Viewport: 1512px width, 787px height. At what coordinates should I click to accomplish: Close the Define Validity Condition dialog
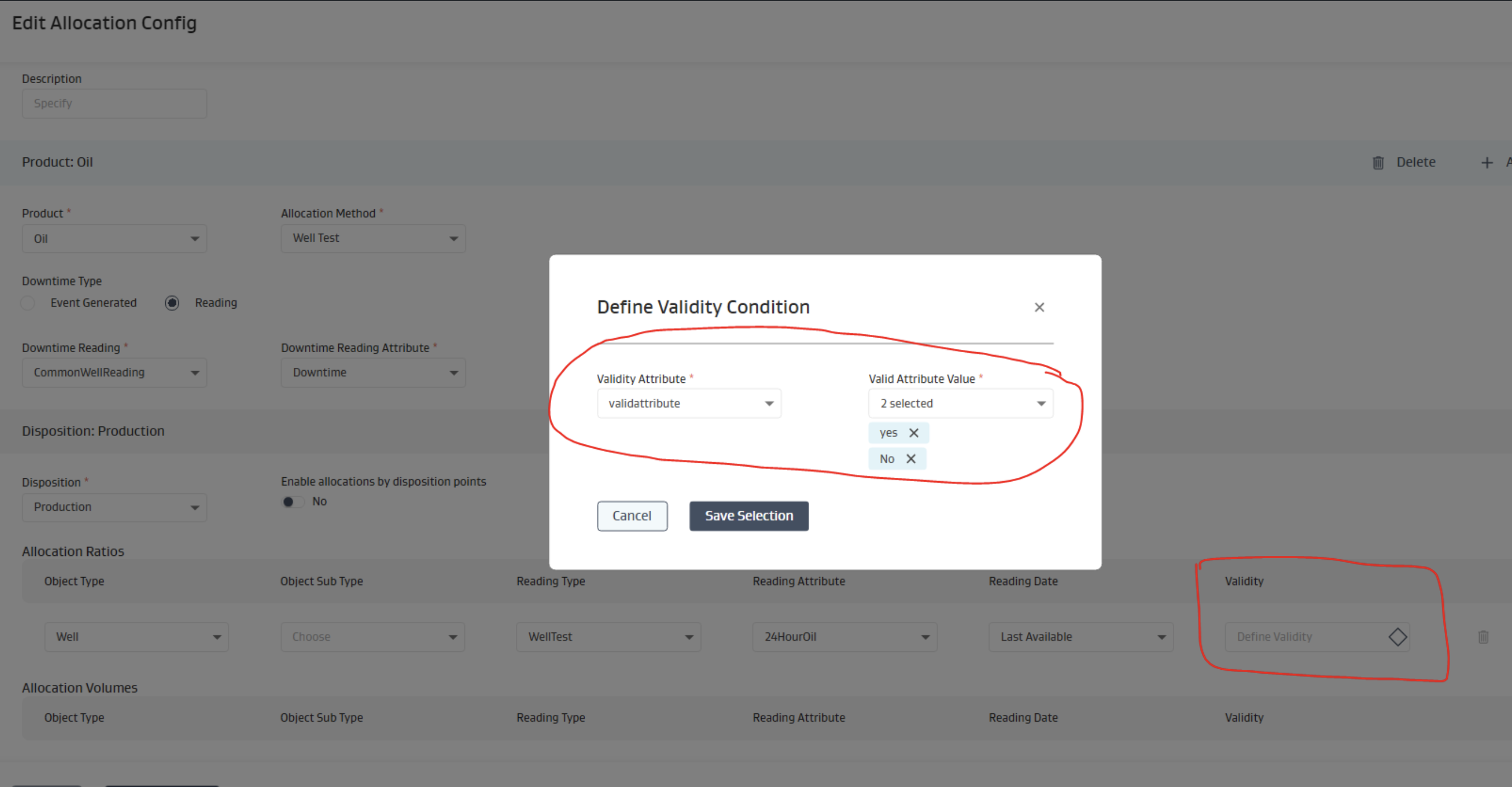1039,308
